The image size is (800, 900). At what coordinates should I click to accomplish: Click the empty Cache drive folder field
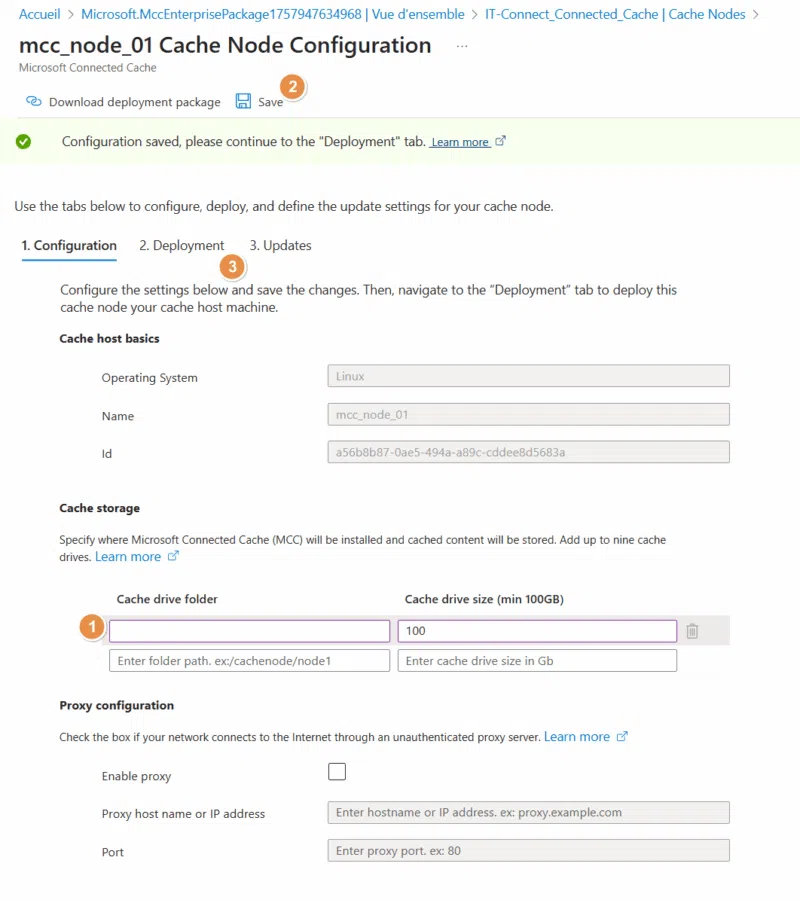pyautogui.click(x=249, y=631)
